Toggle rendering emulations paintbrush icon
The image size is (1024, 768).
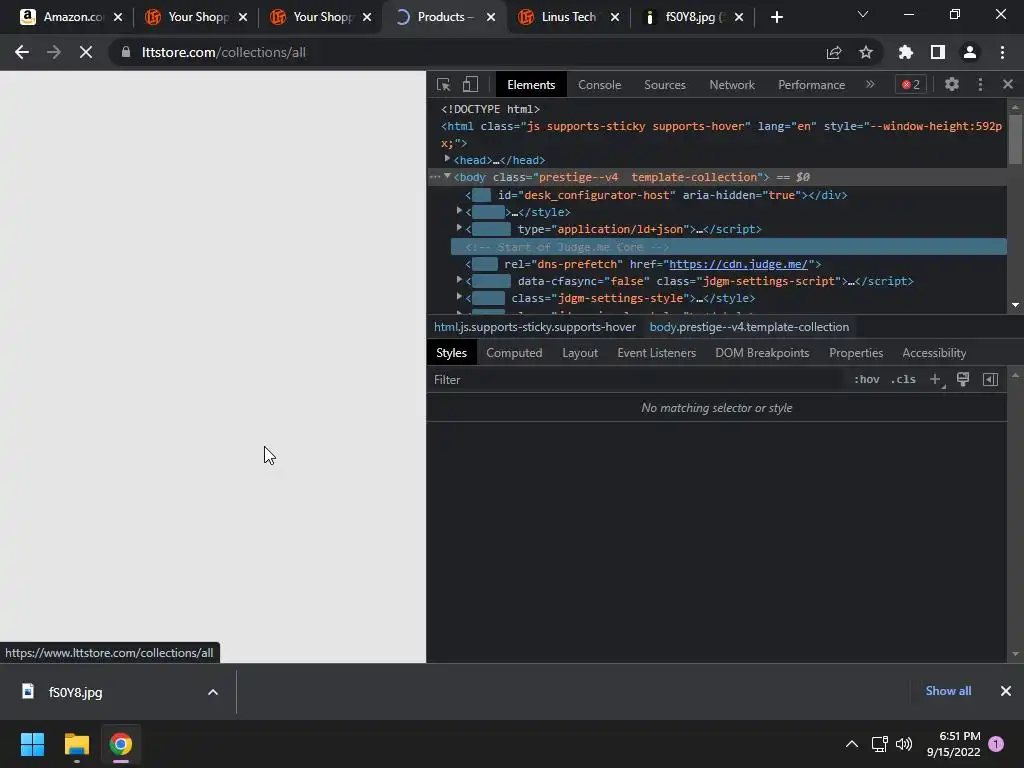point(963,379)
